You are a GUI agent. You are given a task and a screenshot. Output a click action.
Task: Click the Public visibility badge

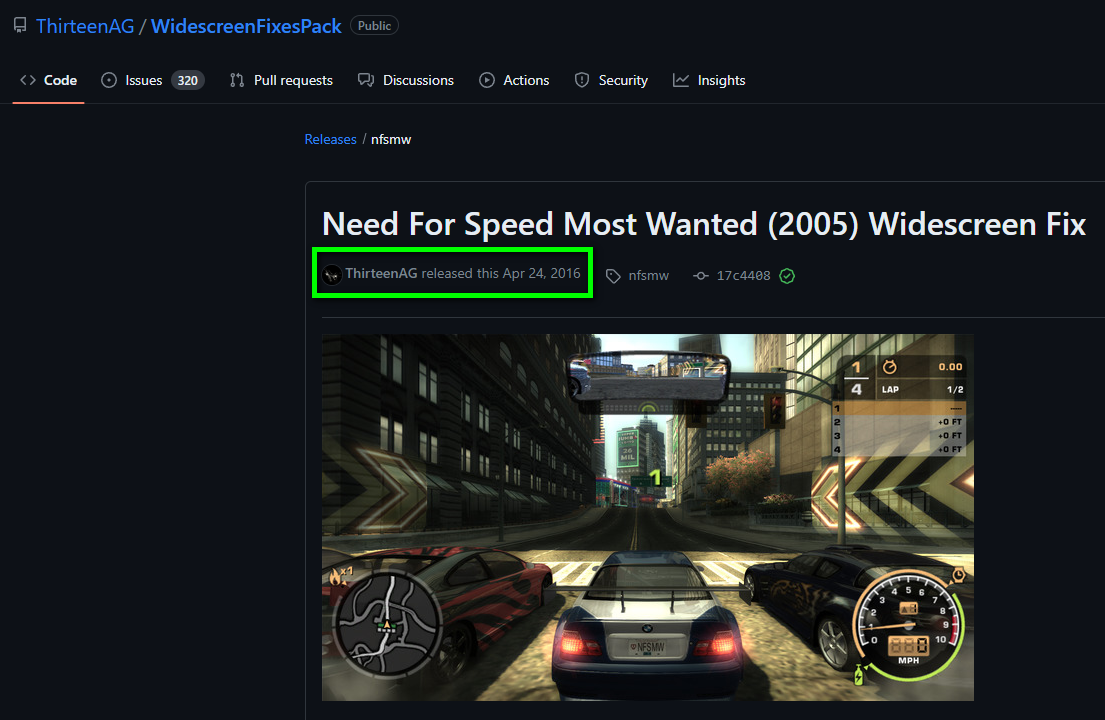[374, 25]
